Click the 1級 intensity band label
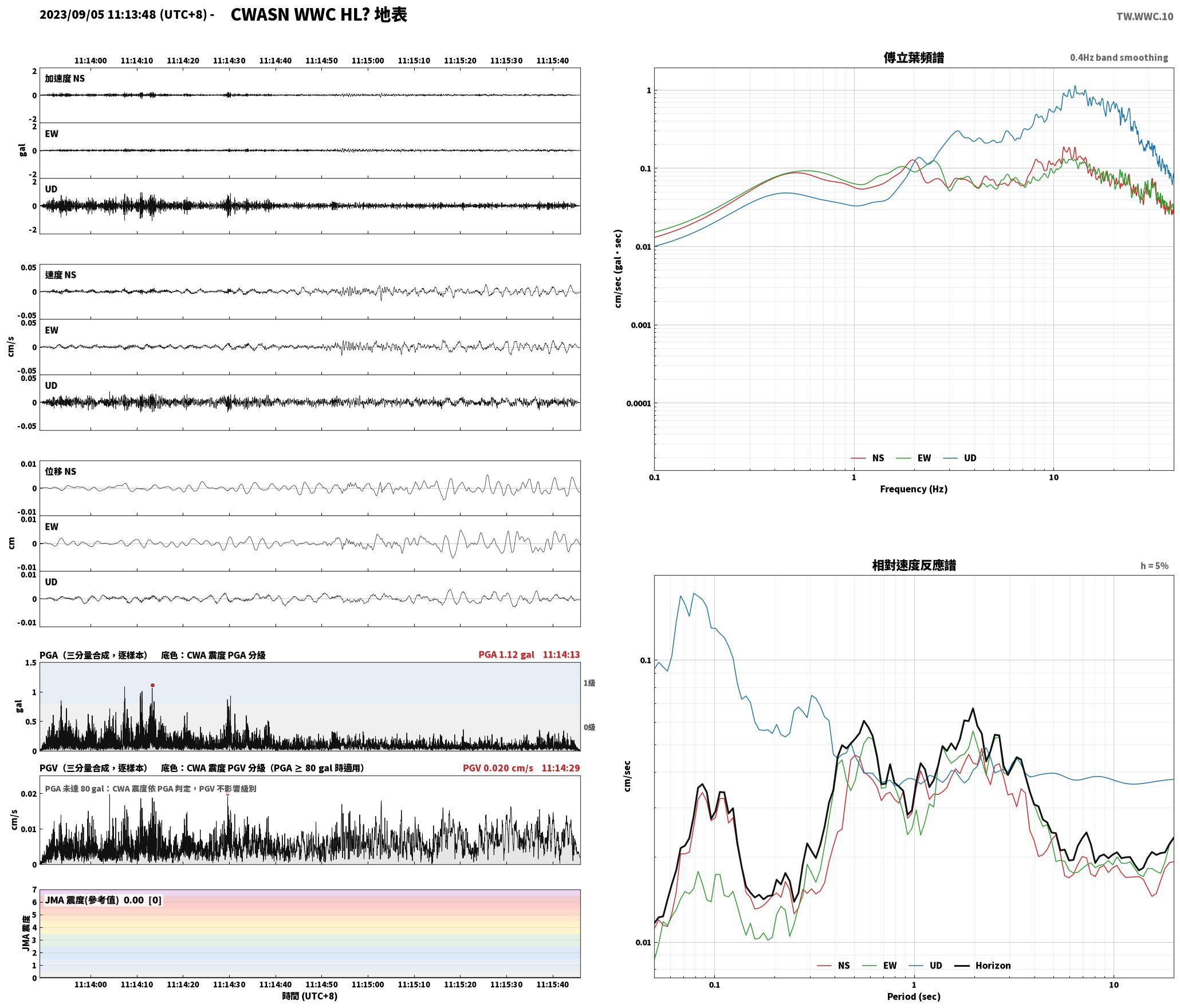This screenshot has width=1180, height=1008. pos(589,683)
